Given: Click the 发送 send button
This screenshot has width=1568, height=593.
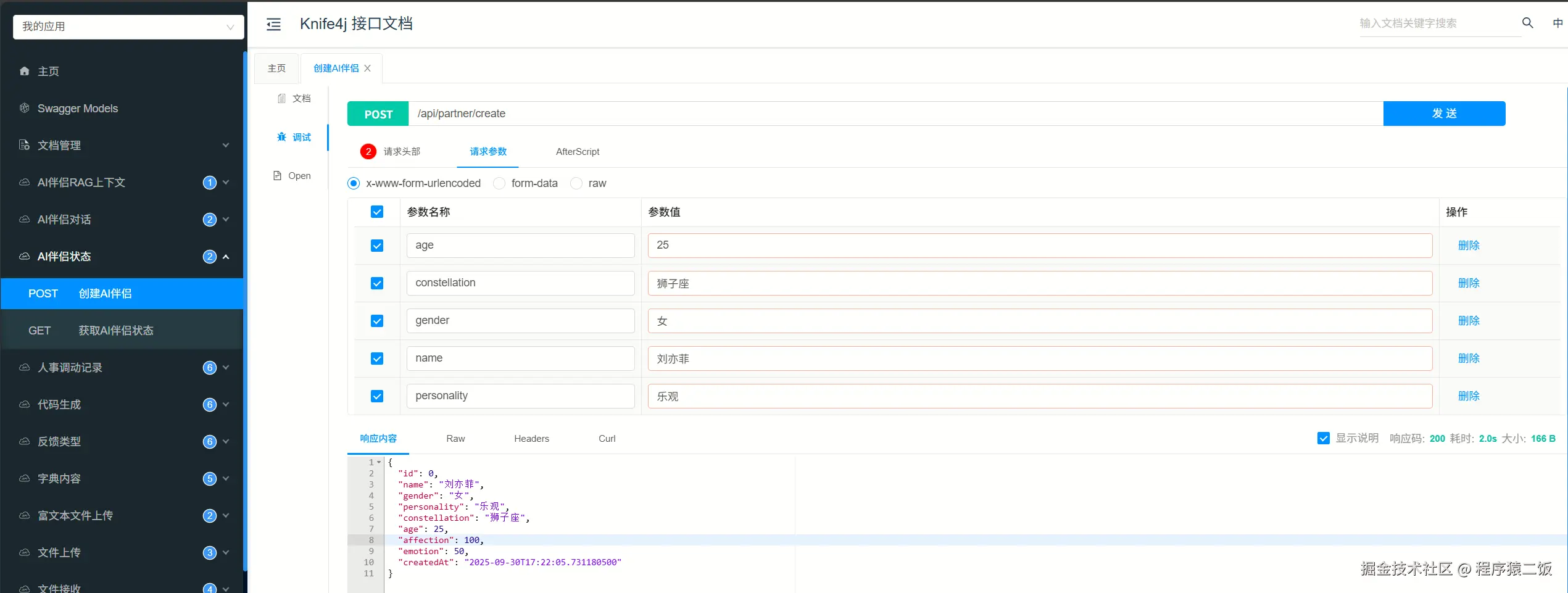Looking at the screenshot, I should pyautogui.click(x=1444, y=114).
